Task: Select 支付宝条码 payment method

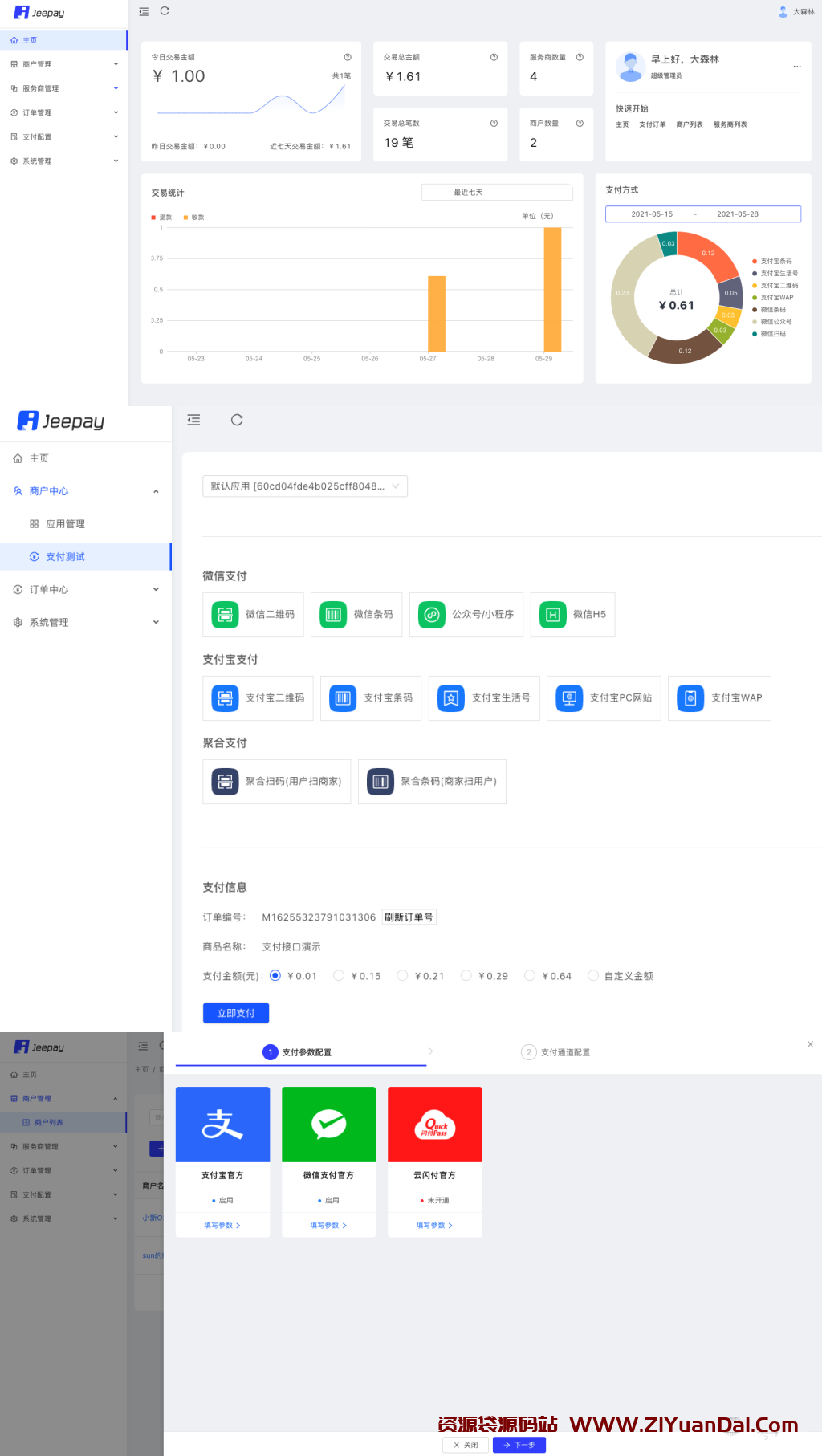Action: click(x=371, y=698)
